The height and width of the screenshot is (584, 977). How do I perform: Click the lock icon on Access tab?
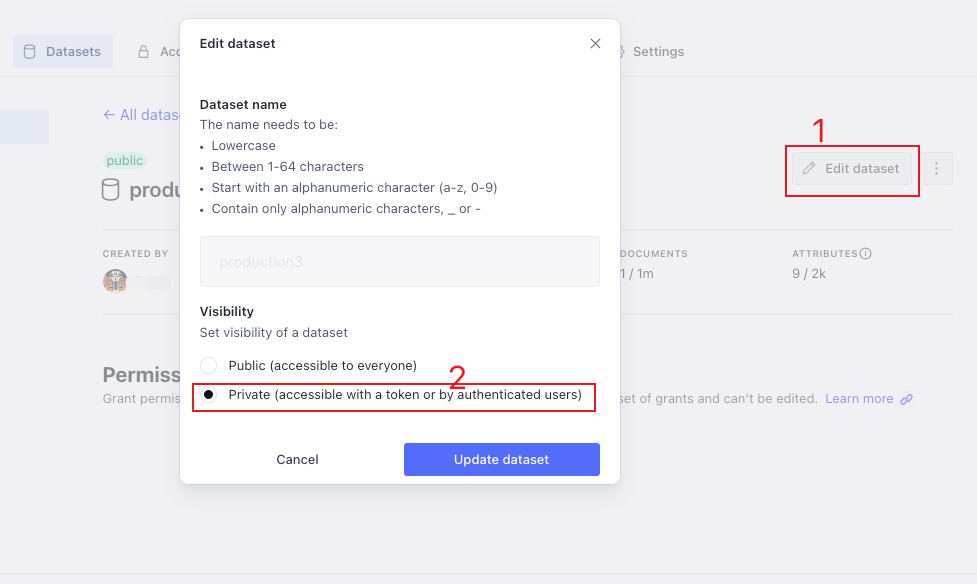144,52
